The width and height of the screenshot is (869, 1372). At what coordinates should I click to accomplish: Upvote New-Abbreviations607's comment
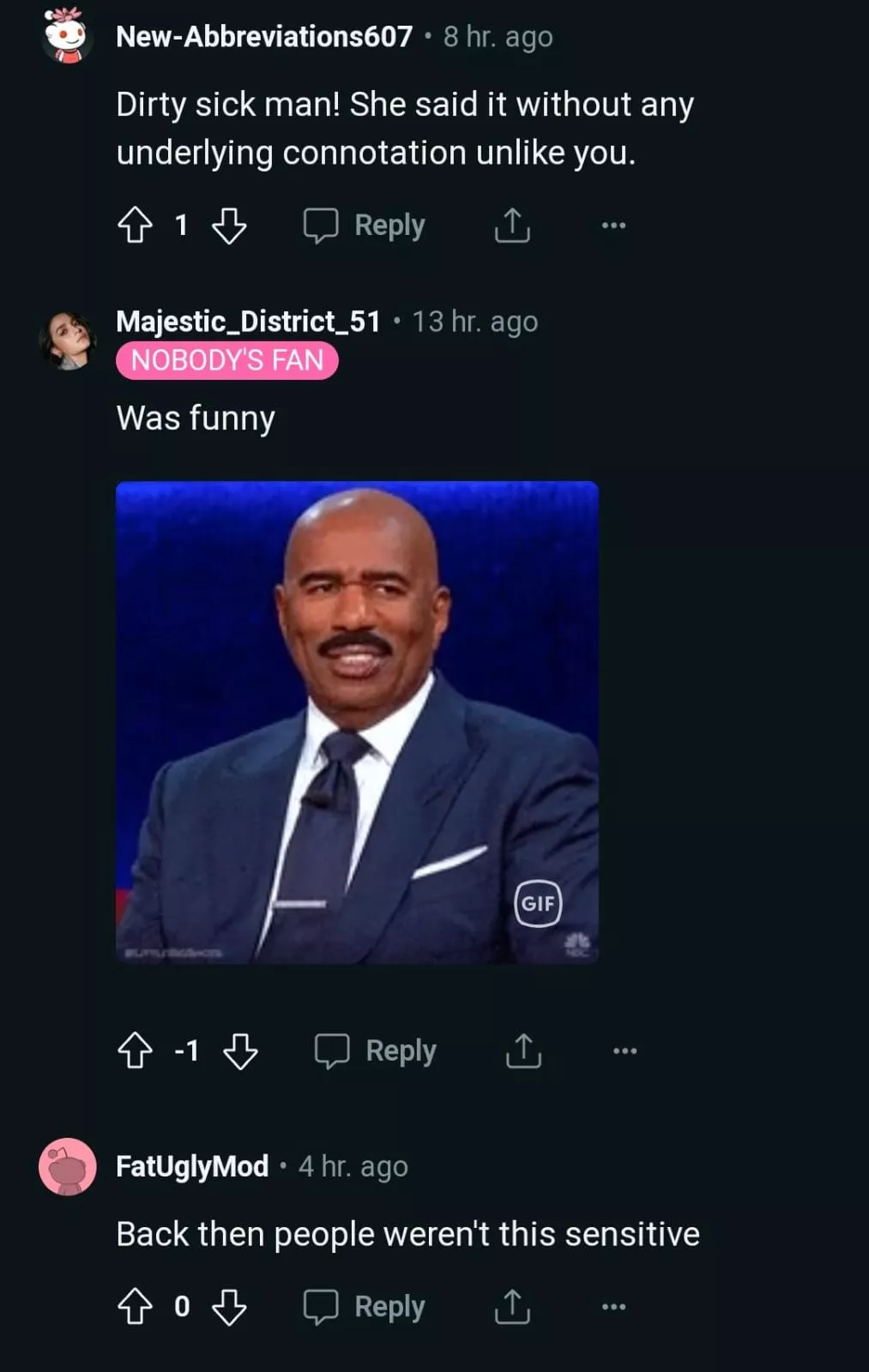[x=135, y=226]
